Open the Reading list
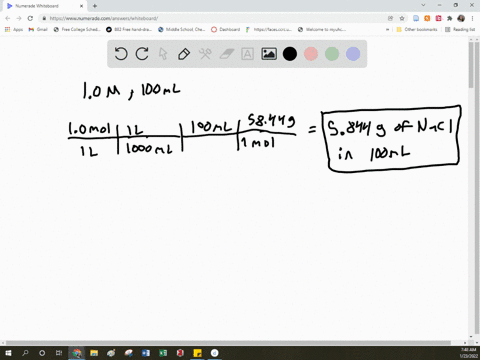The image size is (480, 360). pyautogui.click(x=460, y=29)
